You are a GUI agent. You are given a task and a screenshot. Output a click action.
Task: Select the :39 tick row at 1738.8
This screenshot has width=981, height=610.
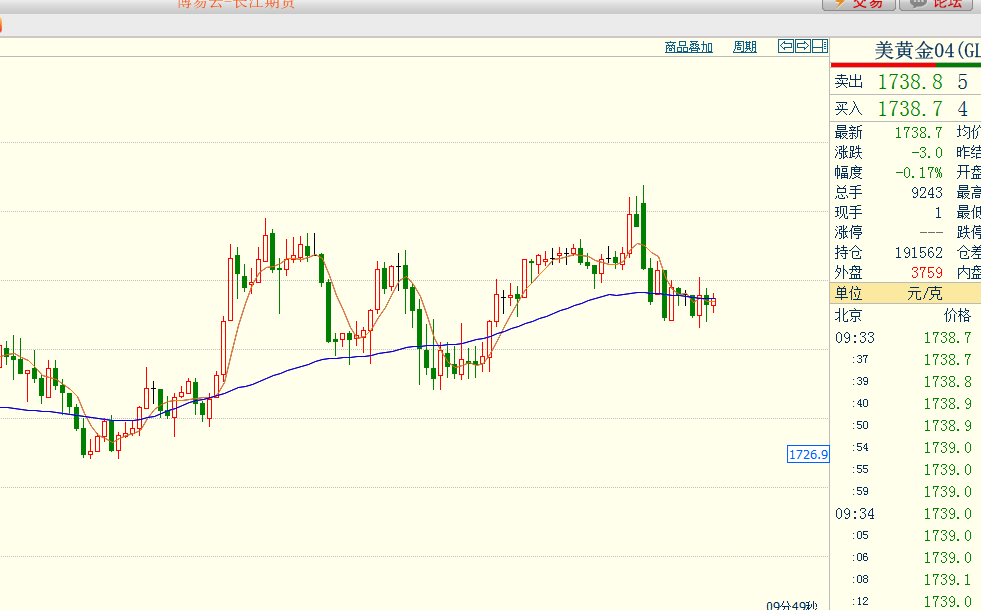pos(905,381)
